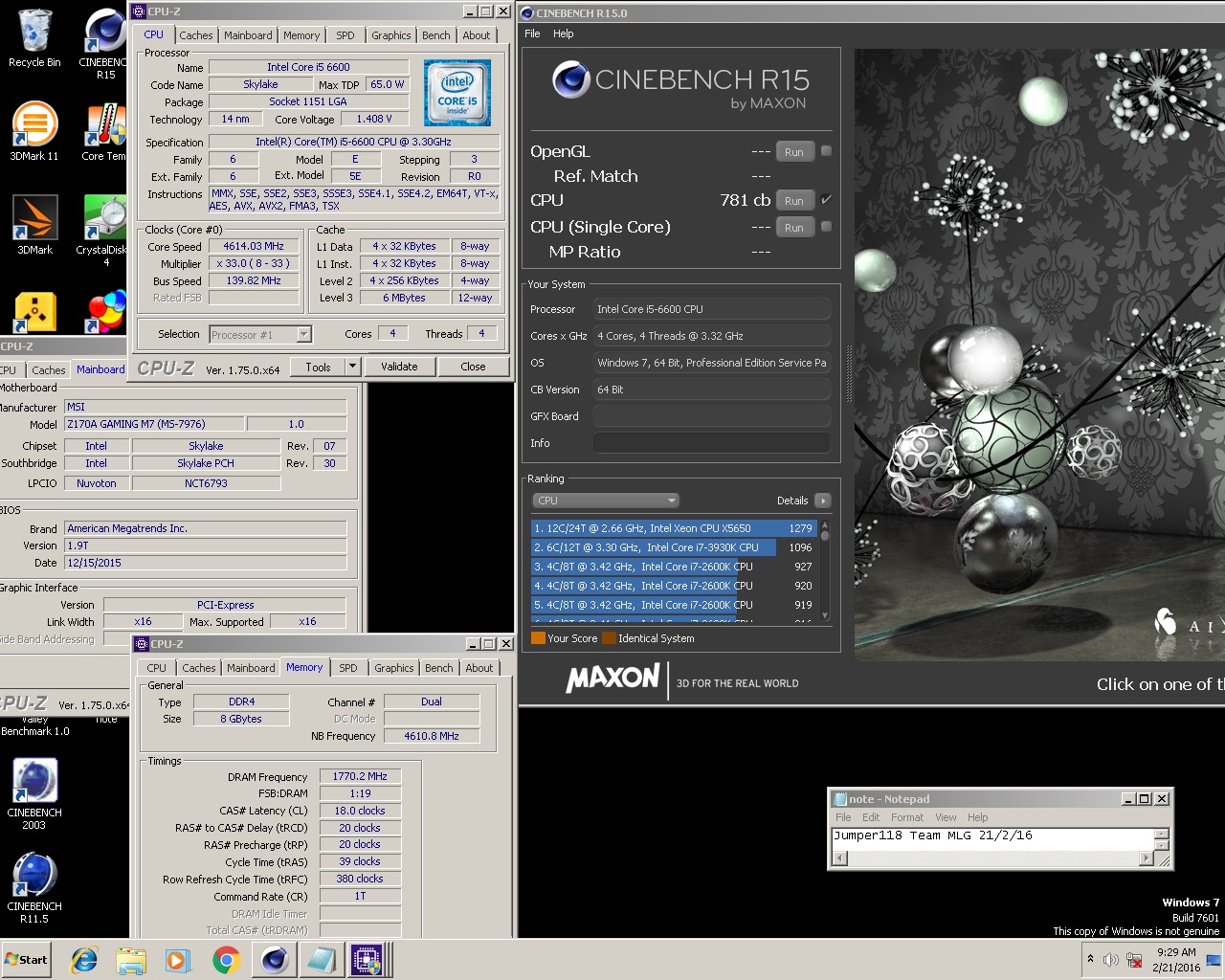Screen dimensions: 1225x980
Task: Switch to Notepad via its taskbar icon
Action: click(322, 960)
